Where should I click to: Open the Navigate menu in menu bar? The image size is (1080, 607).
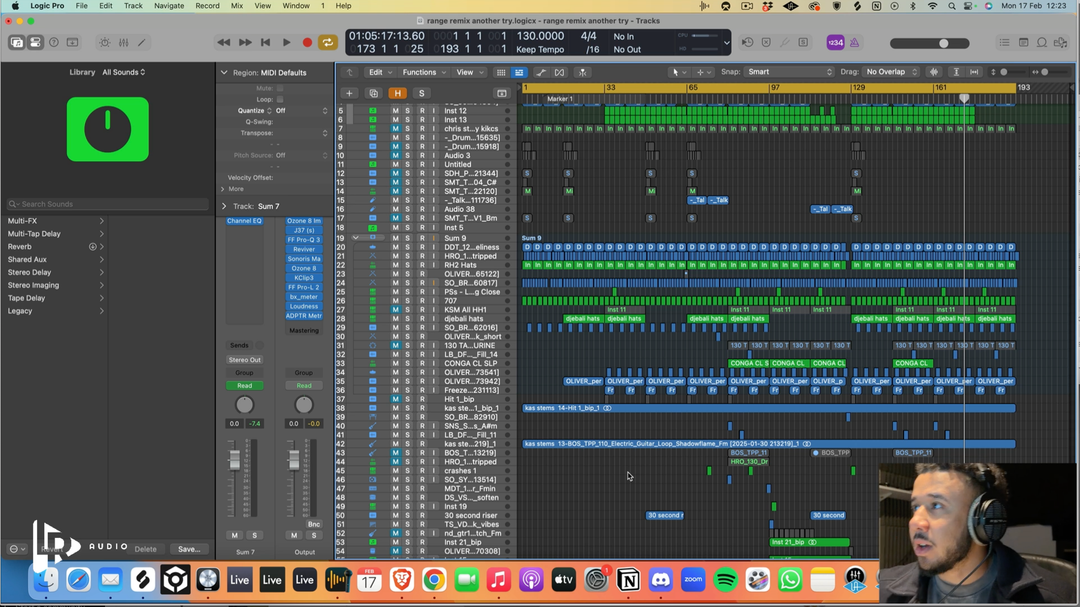pos(168,6)
